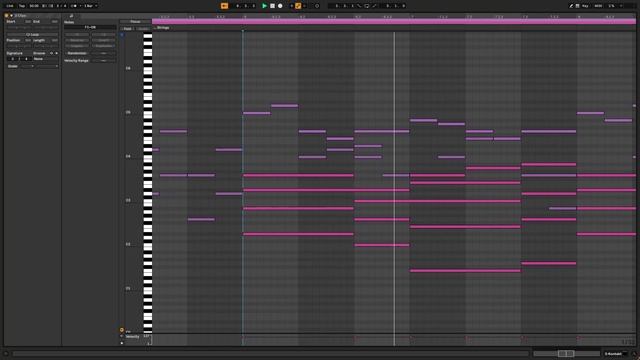Toggle the punch-out switch icon
The width and height of the screenshot is (640, 360).
pyautogui.click(x=374, y=6)
